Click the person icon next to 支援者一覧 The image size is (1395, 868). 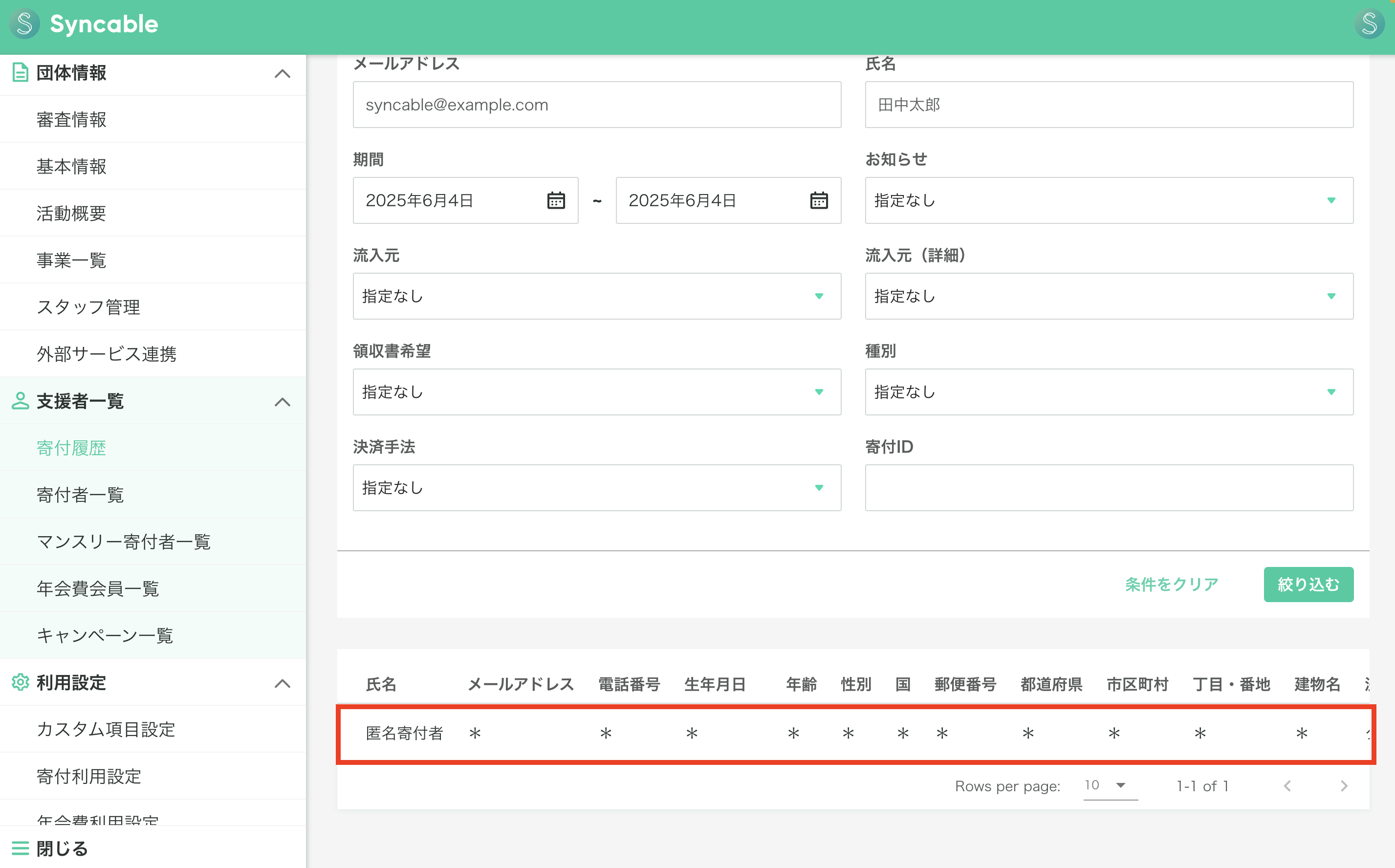(x=21, y=401)
